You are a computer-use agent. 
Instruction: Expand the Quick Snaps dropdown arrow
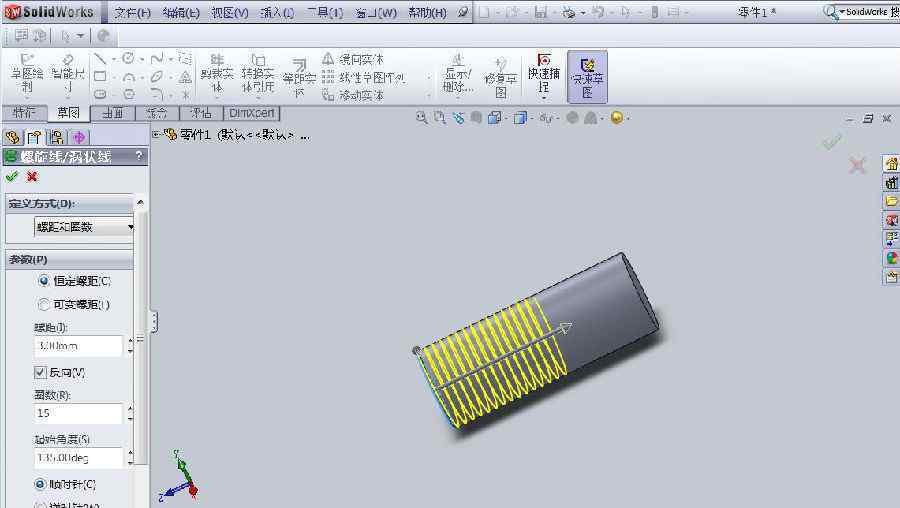point(544,97)
